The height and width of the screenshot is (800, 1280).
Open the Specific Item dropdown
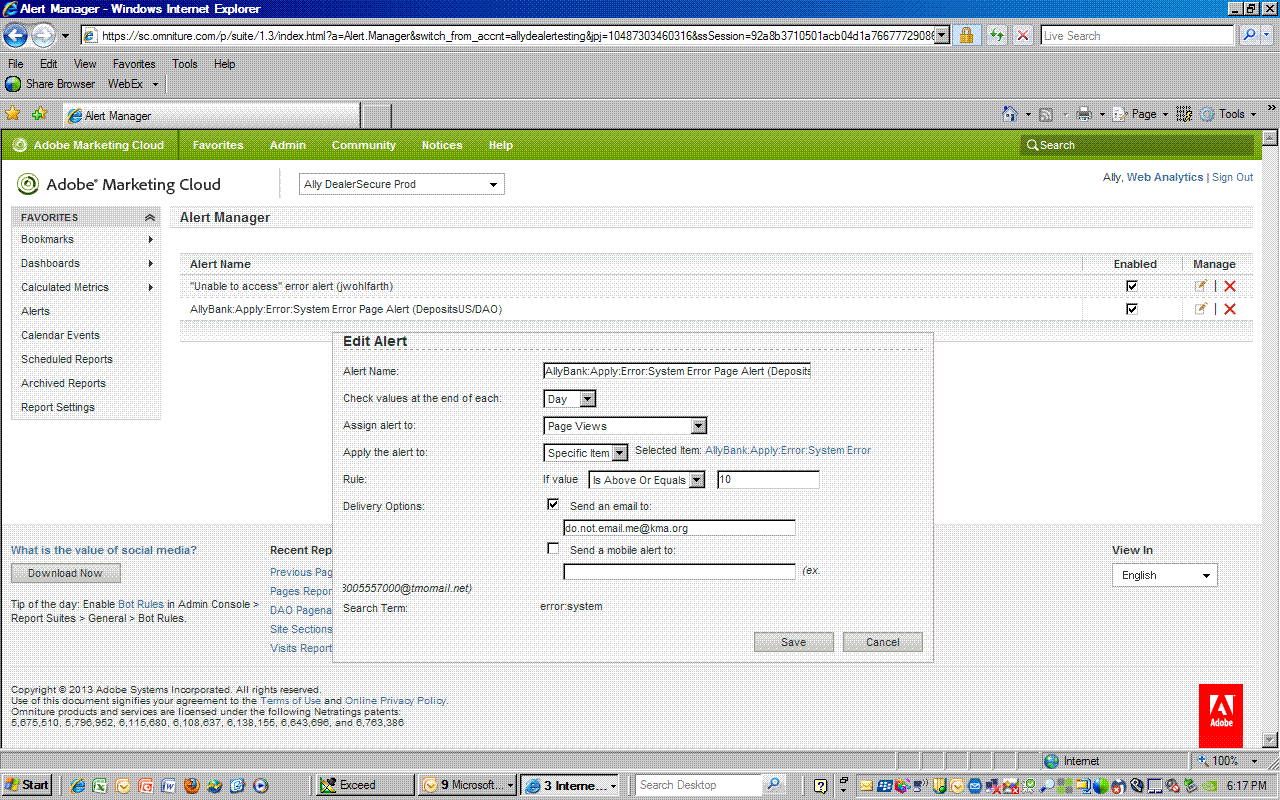[586, 453]
